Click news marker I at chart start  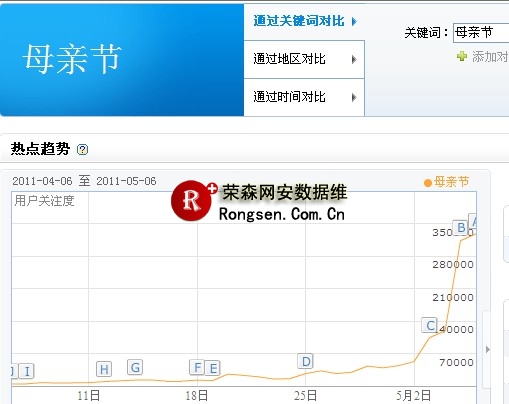(27, 371)
